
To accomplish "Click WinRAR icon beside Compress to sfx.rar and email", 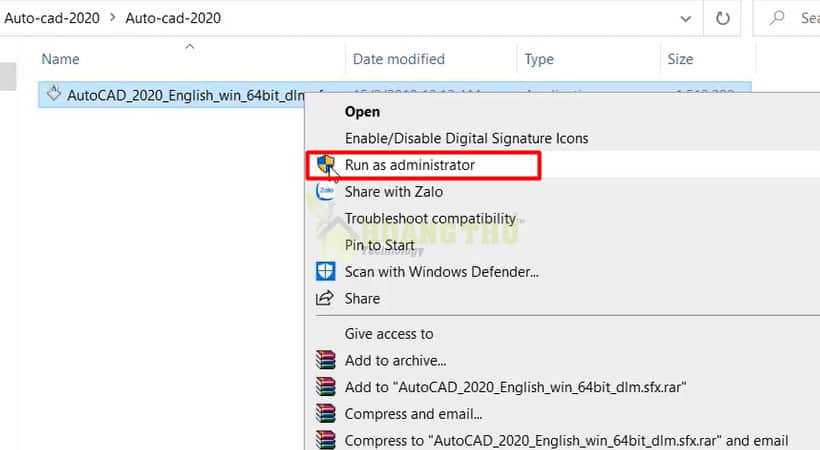I will click(325, 440).
